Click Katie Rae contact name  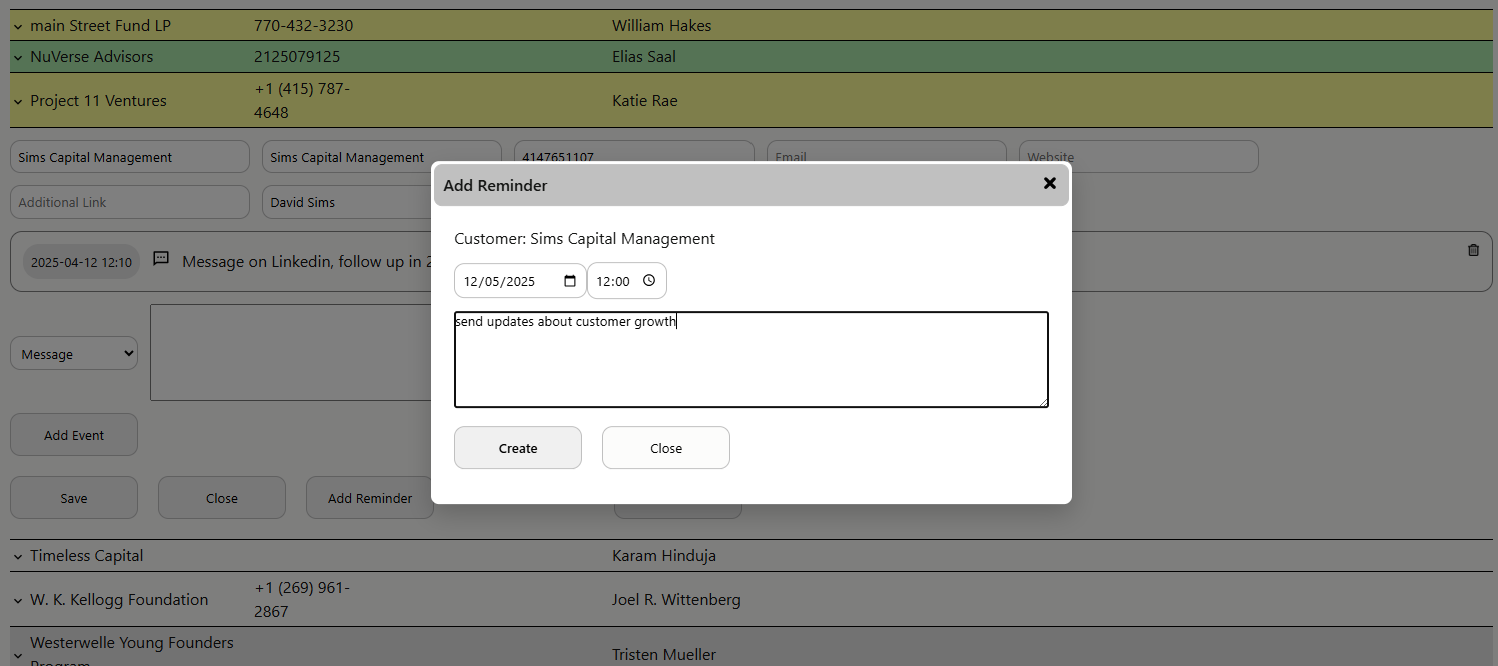point(645,101)
